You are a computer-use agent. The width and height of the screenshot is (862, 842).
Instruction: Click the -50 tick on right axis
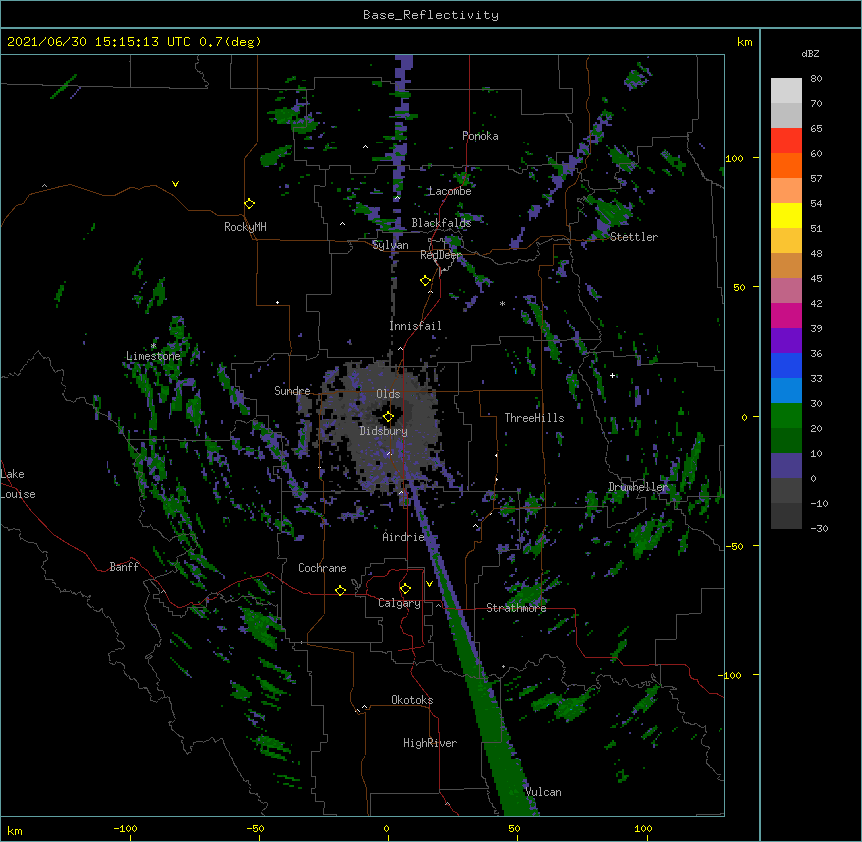734,546
